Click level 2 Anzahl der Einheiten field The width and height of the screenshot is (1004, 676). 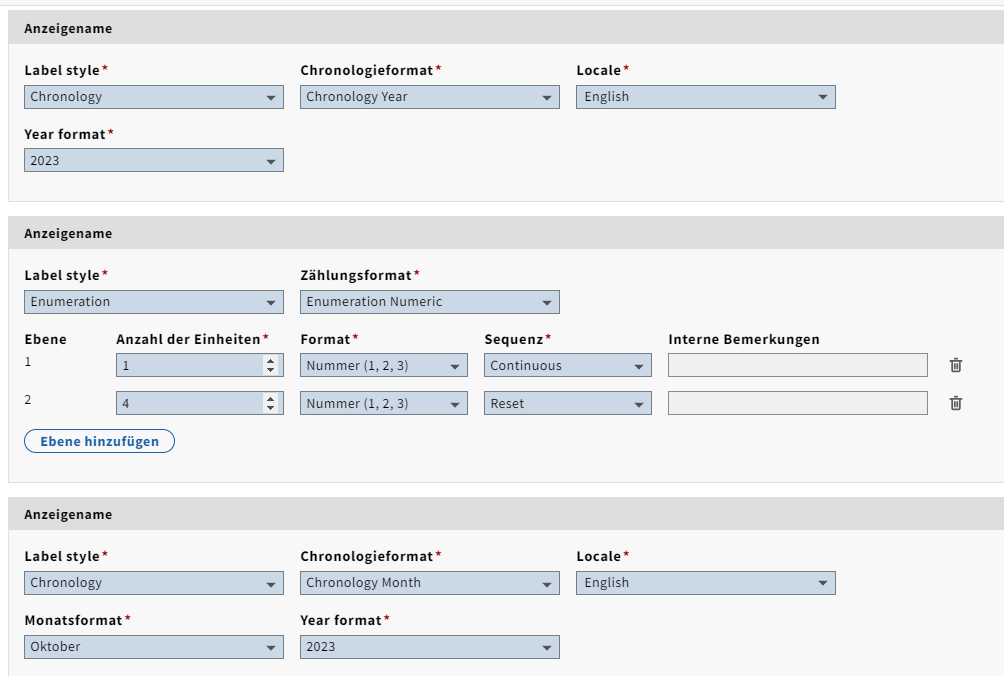click(189, 404)
